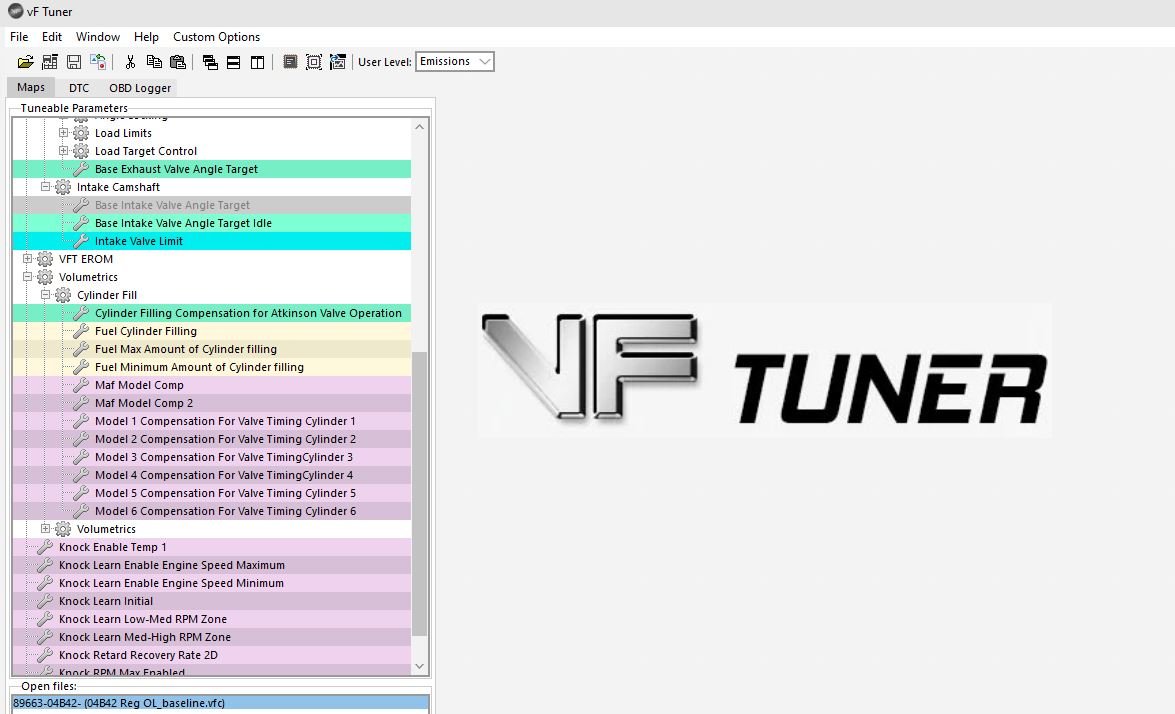Click wrench icon of Knock Enable Temp 1

(x=45, y=547)
